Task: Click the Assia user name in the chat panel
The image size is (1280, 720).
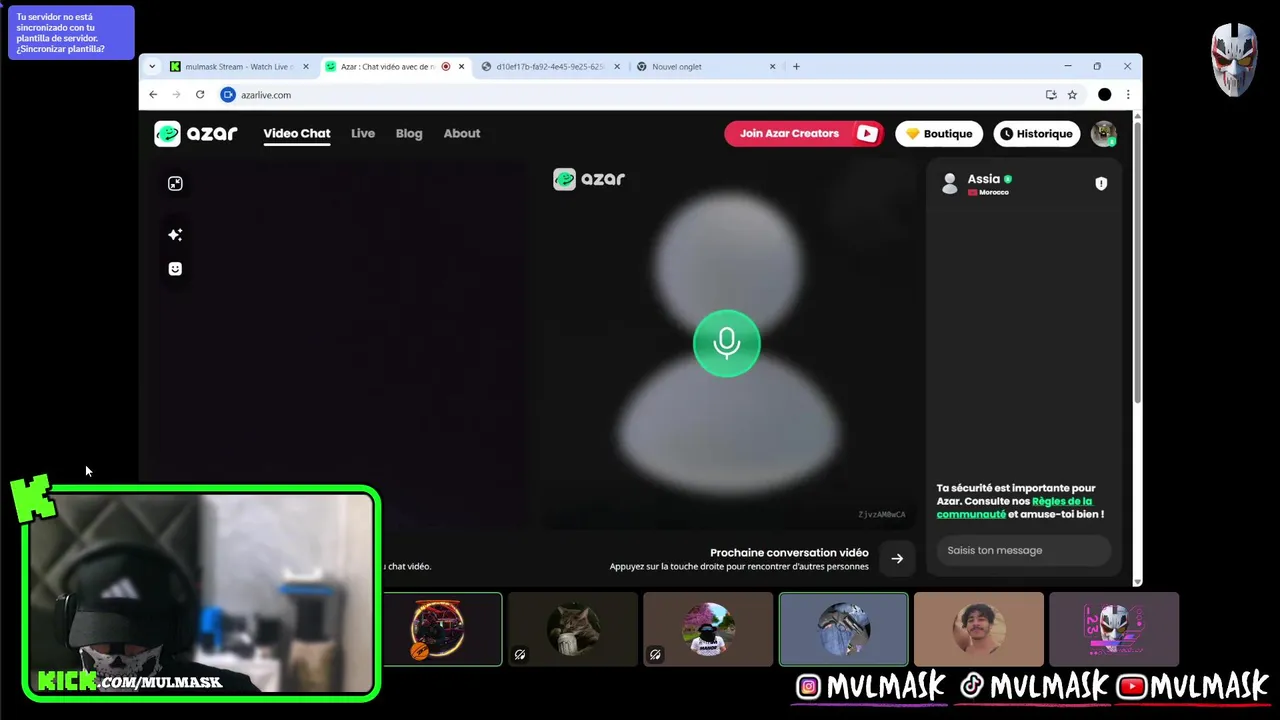Action: tap(983, 179)
